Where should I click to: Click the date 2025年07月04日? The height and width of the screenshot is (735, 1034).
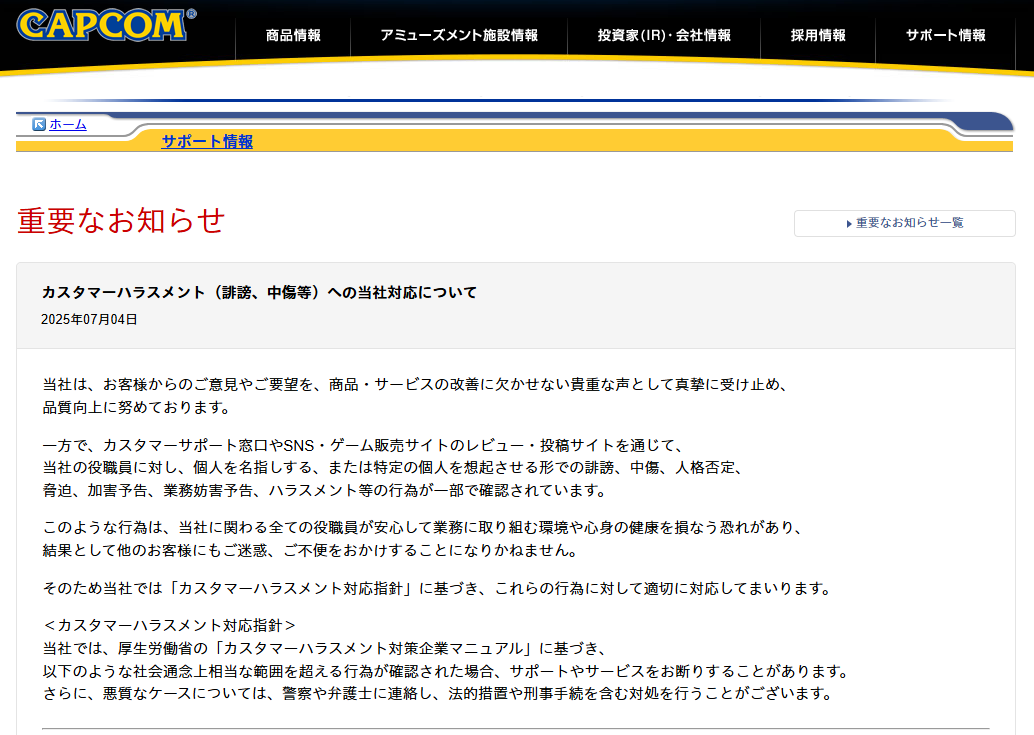(89, 320)
